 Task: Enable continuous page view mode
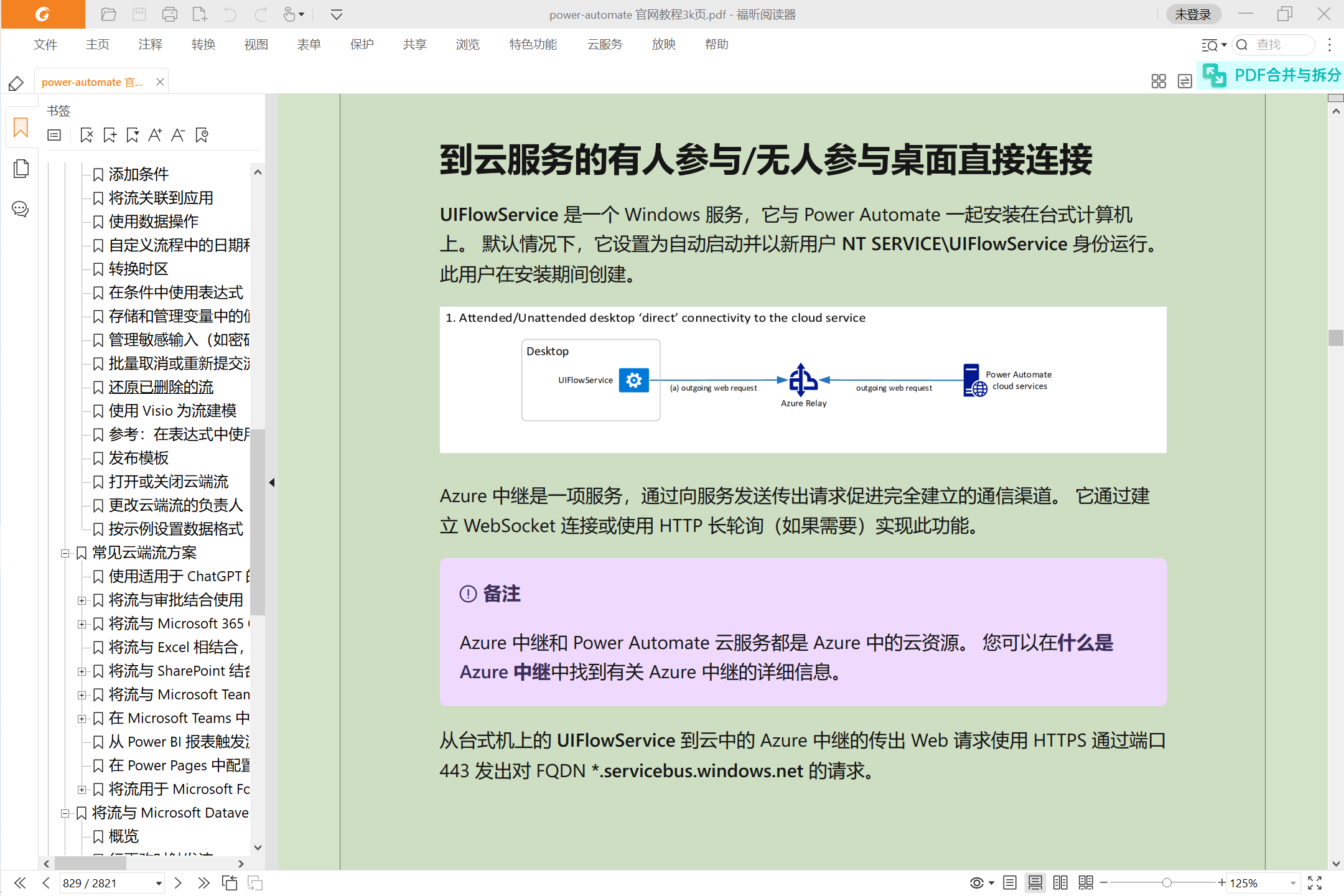(1035, 883)
